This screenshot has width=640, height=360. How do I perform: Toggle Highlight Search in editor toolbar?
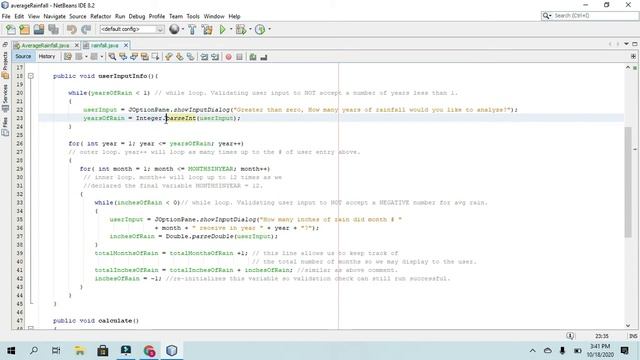[x=144, y=57]
